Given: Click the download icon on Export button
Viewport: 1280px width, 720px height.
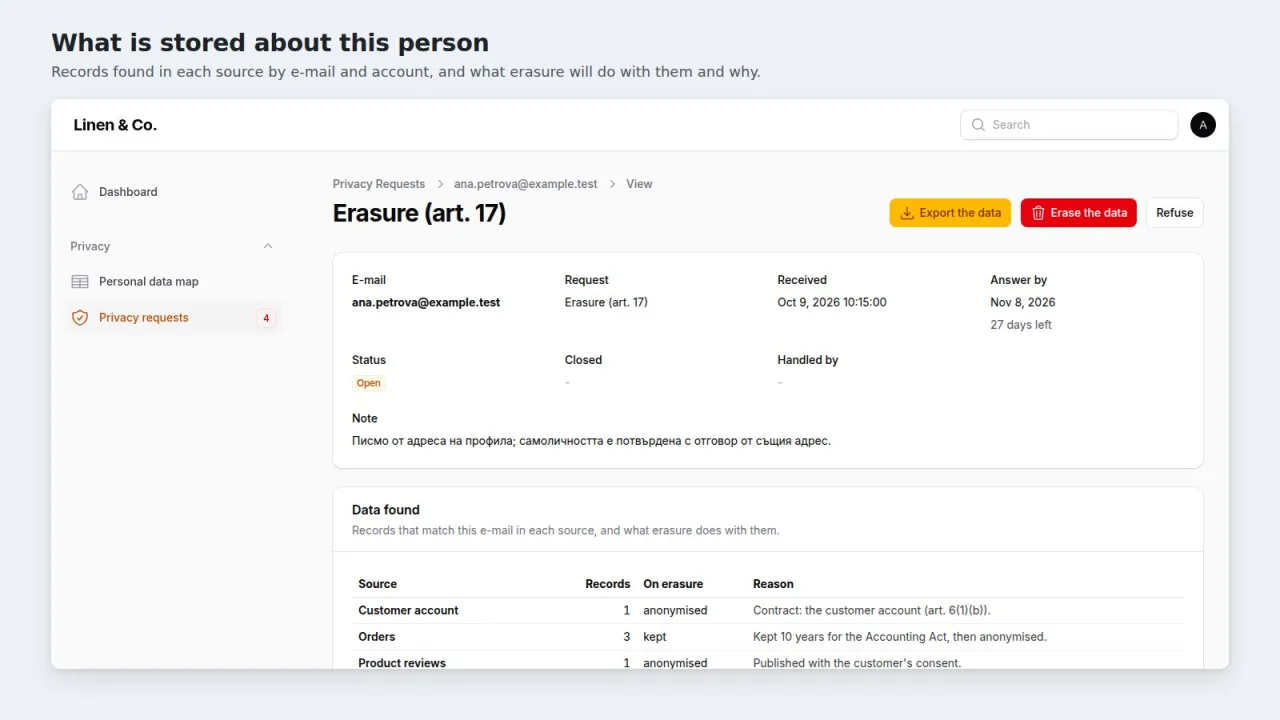Looking at the screenshot, I should click(907, 213).
